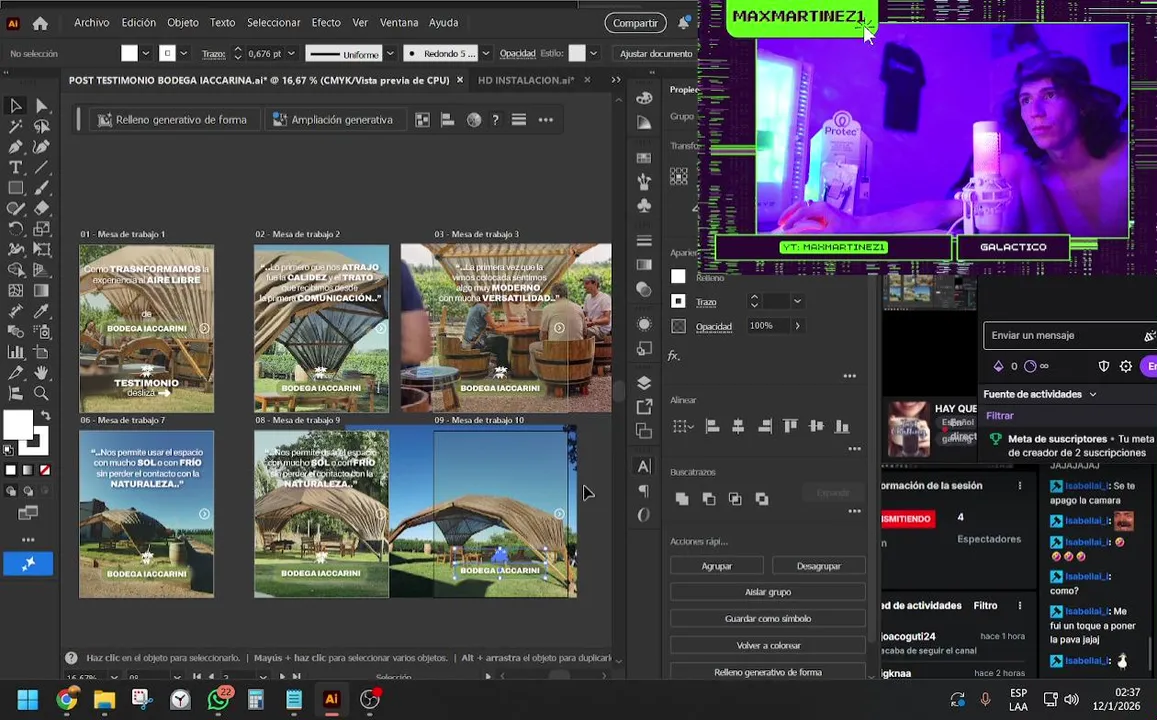Image resolution: width=1157 pixels, height=720 pixels.
Task: Click the Compartir button
Action: (635, 23)
